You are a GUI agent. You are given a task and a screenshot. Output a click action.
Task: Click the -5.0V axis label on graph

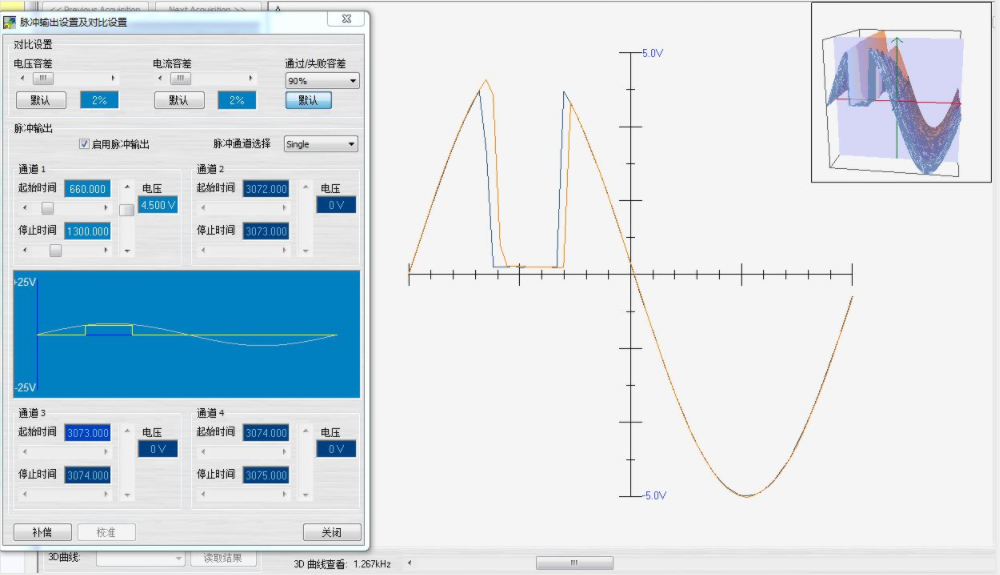coord(654,495)
